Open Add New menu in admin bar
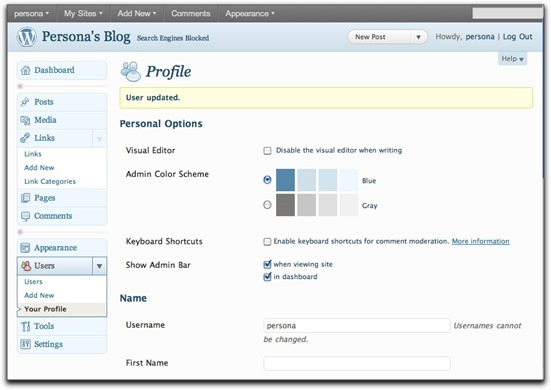This screenshot has width=551, height=390. (137, 13)
